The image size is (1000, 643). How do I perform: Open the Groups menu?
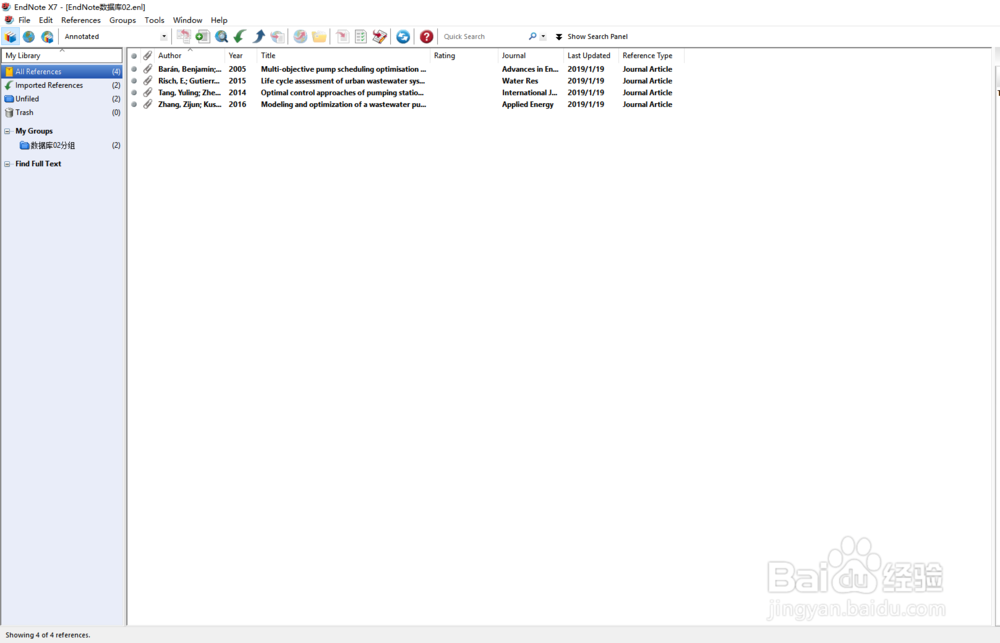[x=122, y=20]
